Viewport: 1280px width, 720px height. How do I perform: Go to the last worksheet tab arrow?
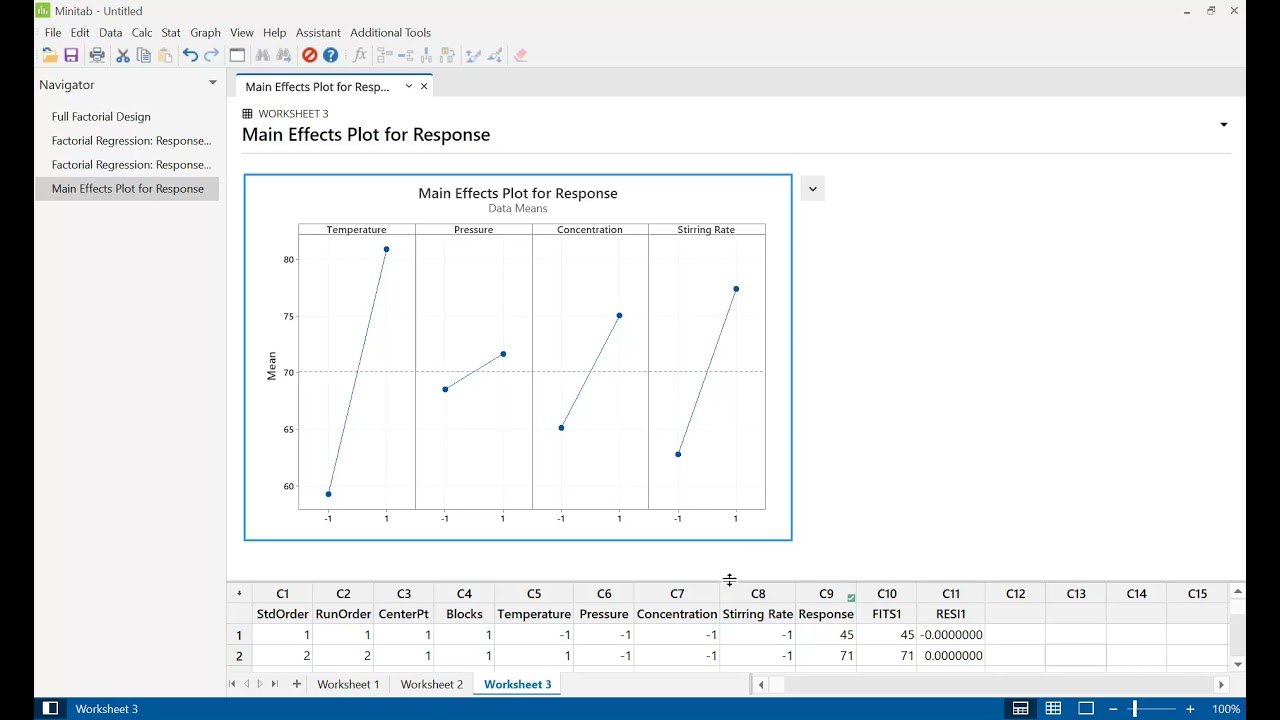tap(275, 684)
